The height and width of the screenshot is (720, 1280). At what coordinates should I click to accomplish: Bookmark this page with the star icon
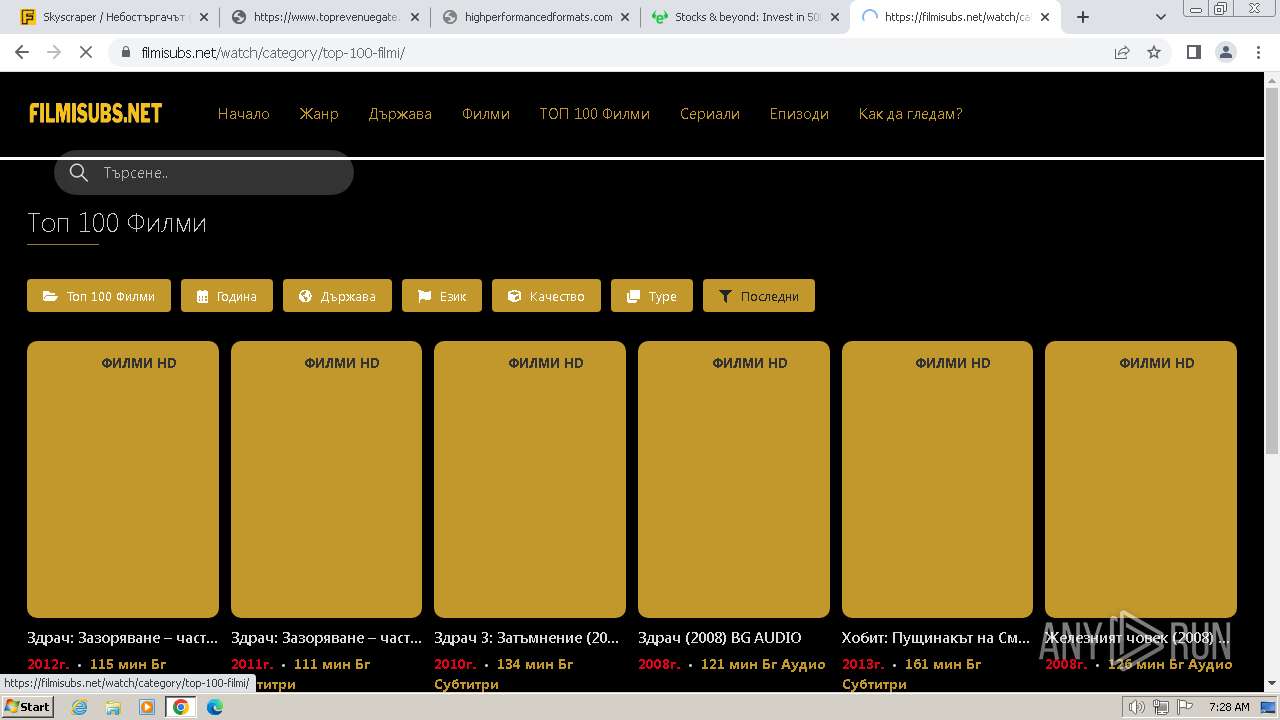[x=1154, y=52]
